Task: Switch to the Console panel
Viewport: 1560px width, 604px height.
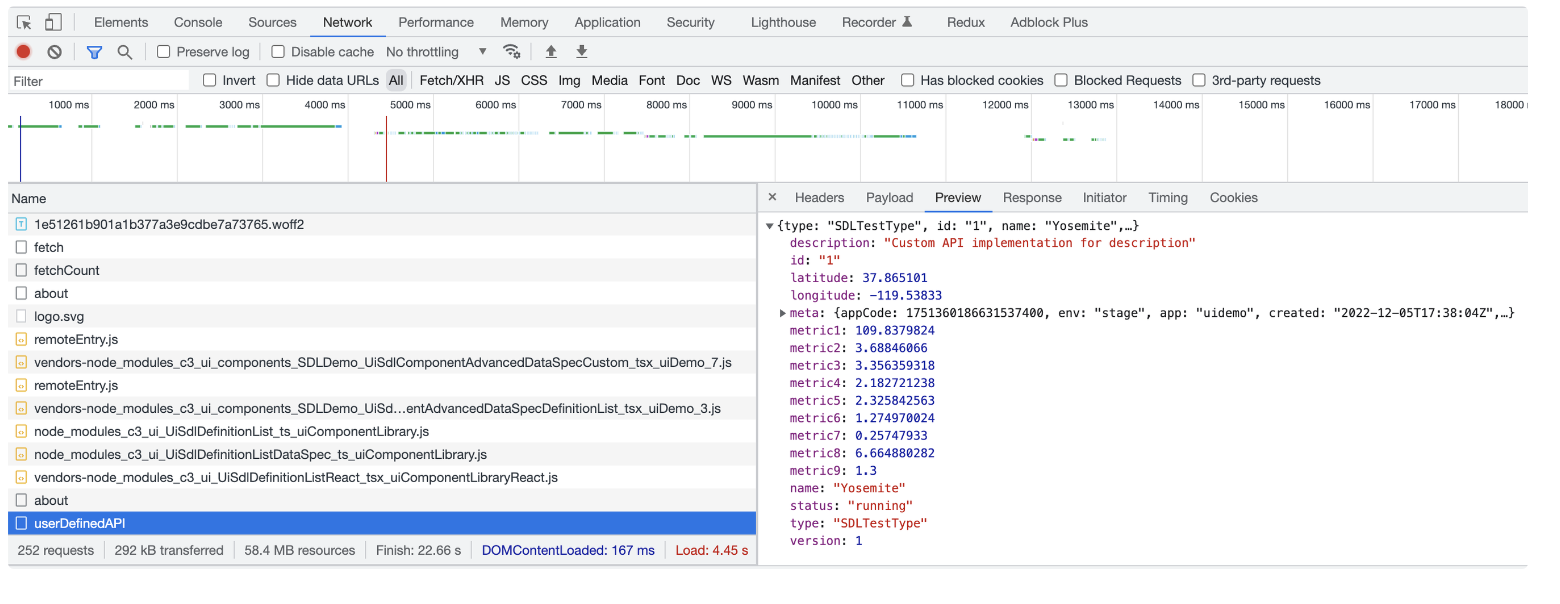Action: pos(197,21)
